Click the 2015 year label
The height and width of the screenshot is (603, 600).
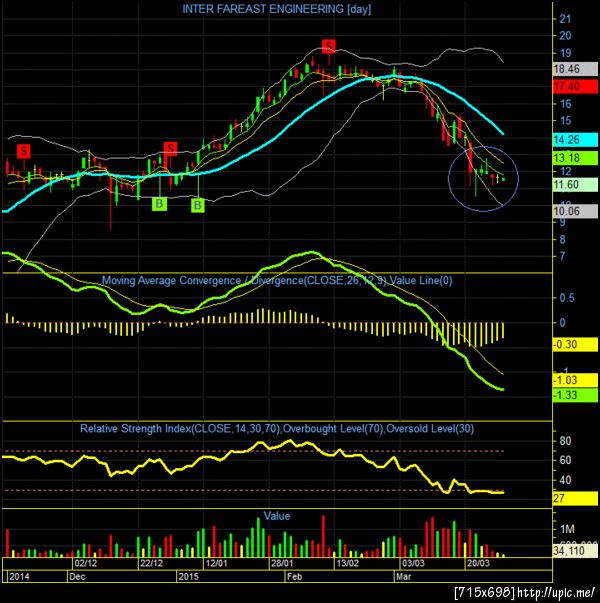[188, 576]
